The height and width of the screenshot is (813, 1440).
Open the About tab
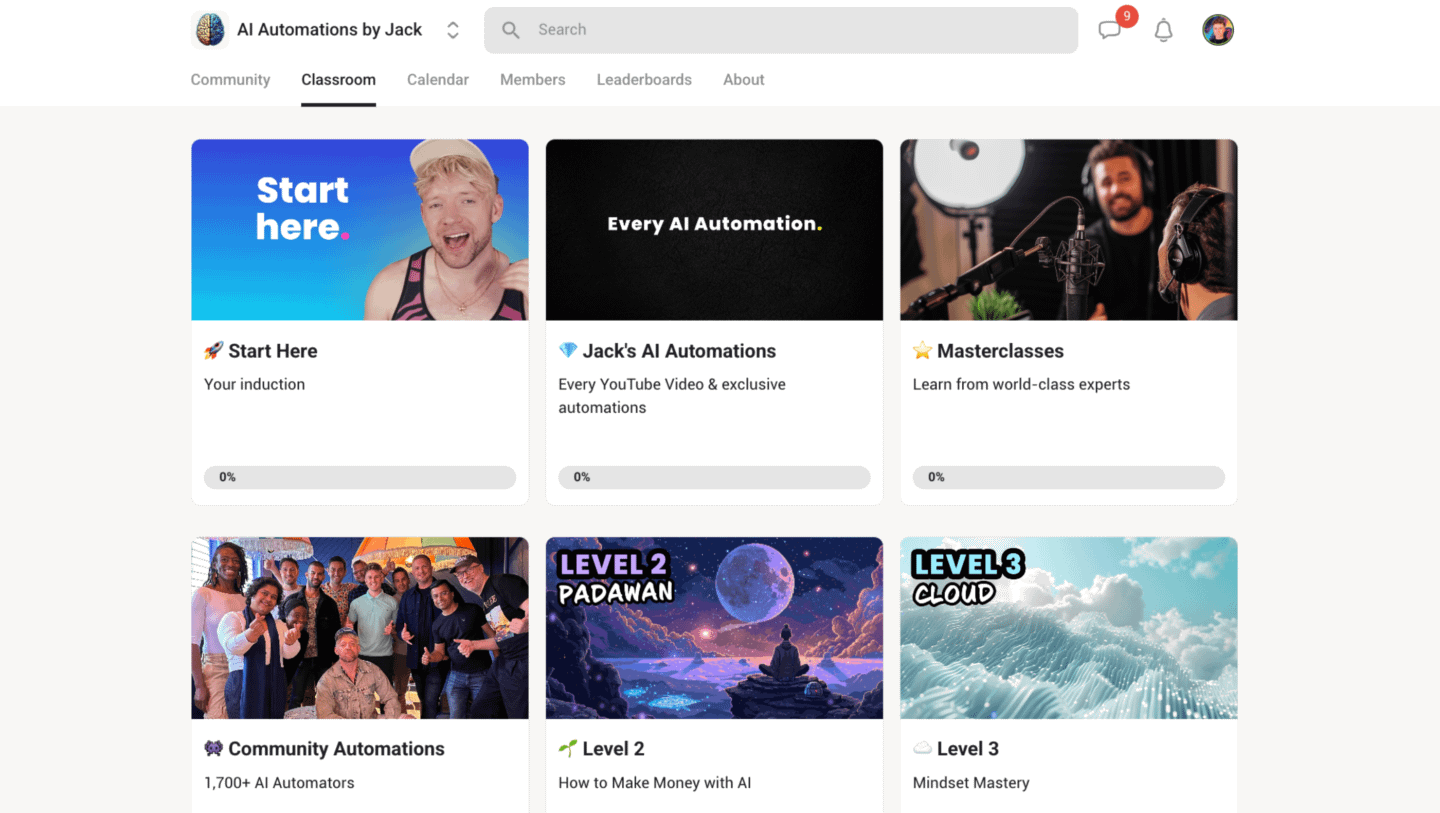[x=744, y=80]
